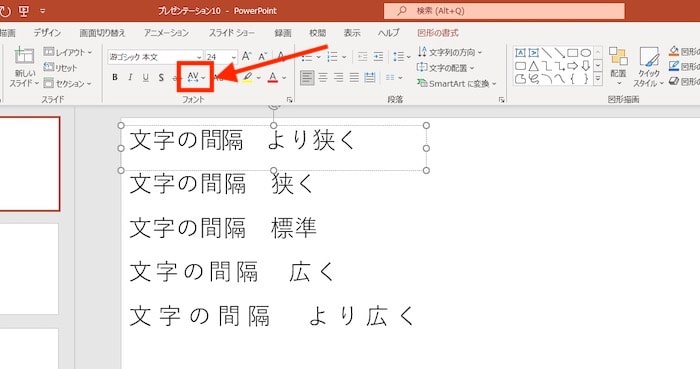Align paragraph text to the right
The image size is (700, 369).
pos(338,78)
